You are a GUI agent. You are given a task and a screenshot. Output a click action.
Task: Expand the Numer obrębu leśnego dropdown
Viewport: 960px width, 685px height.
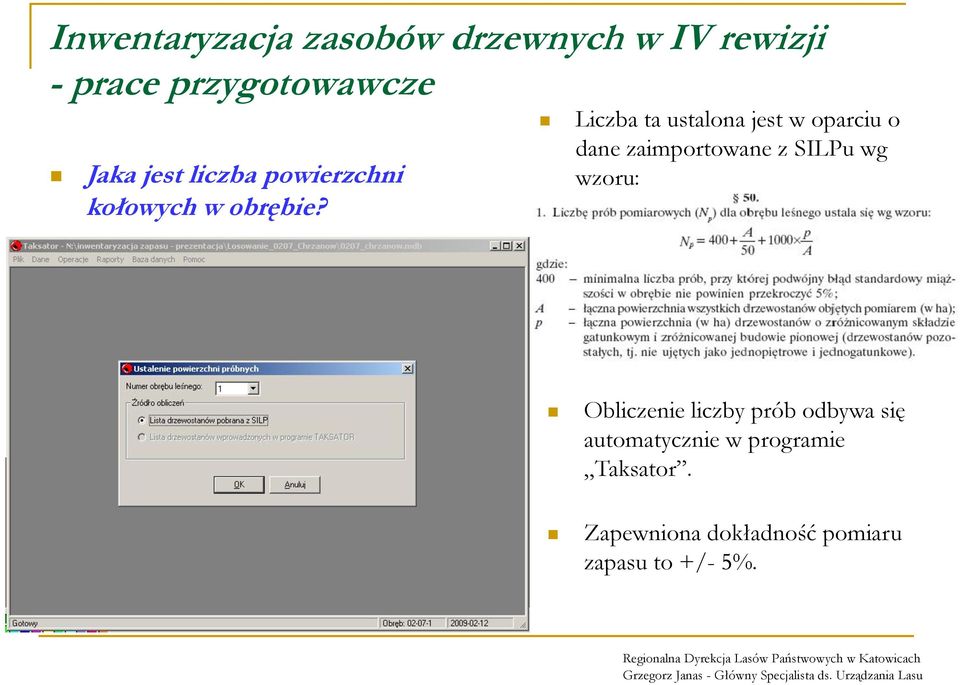(x=253, y=388)
